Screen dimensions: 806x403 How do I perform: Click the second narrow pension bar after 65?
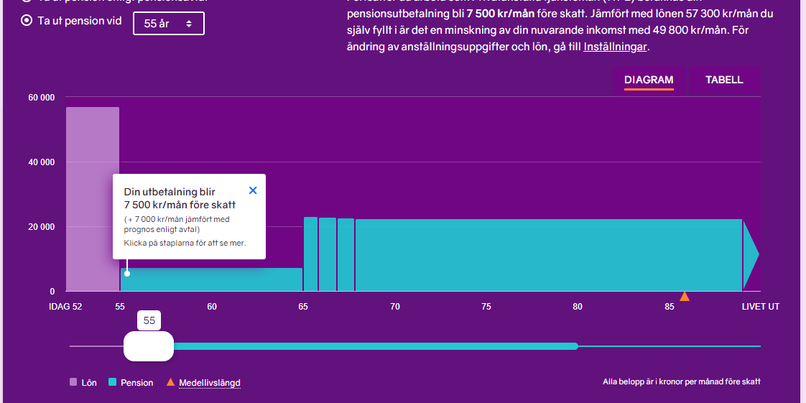[327, 254]
